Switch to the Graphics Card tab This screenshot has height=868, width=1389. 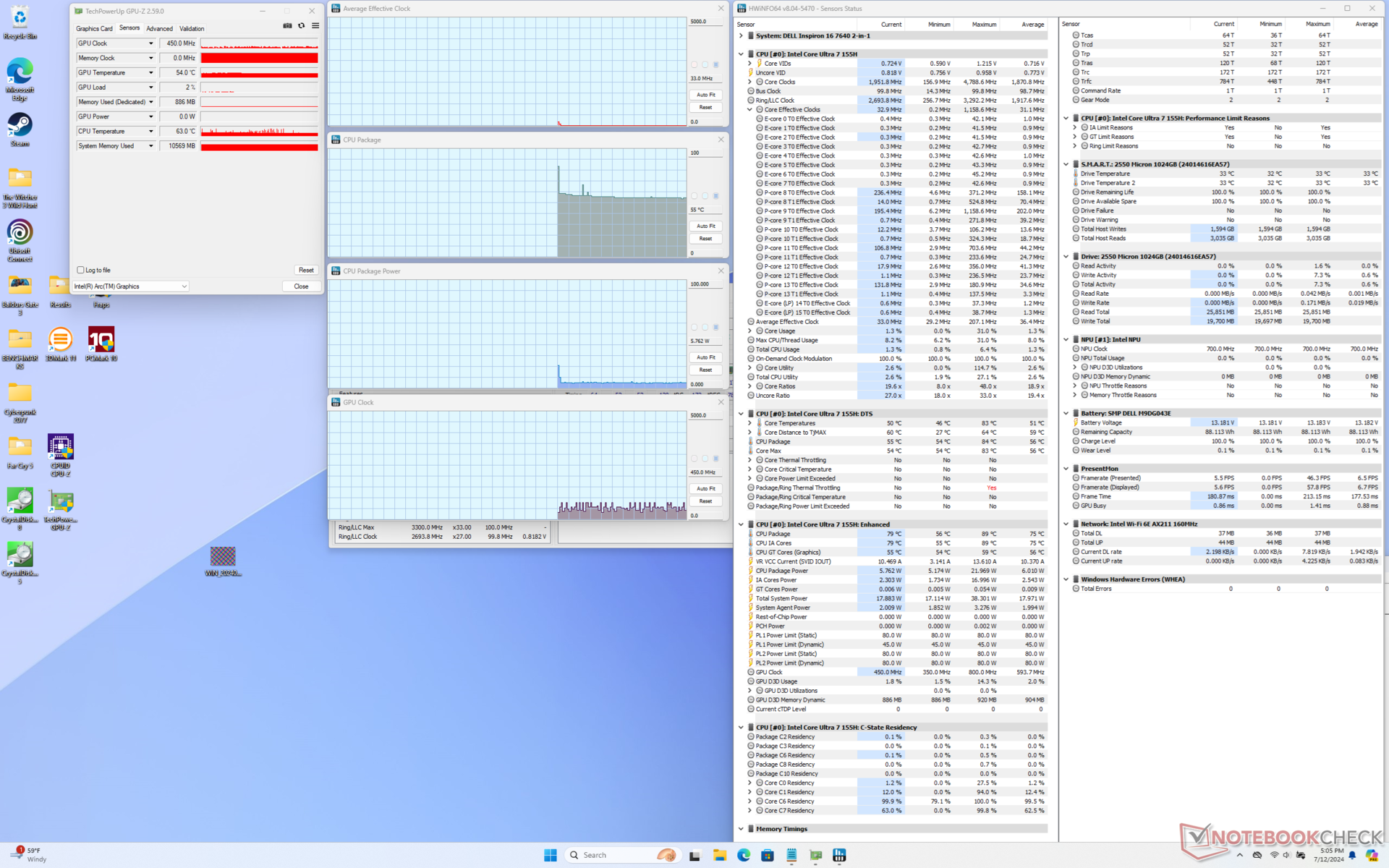tap(94, 29)
